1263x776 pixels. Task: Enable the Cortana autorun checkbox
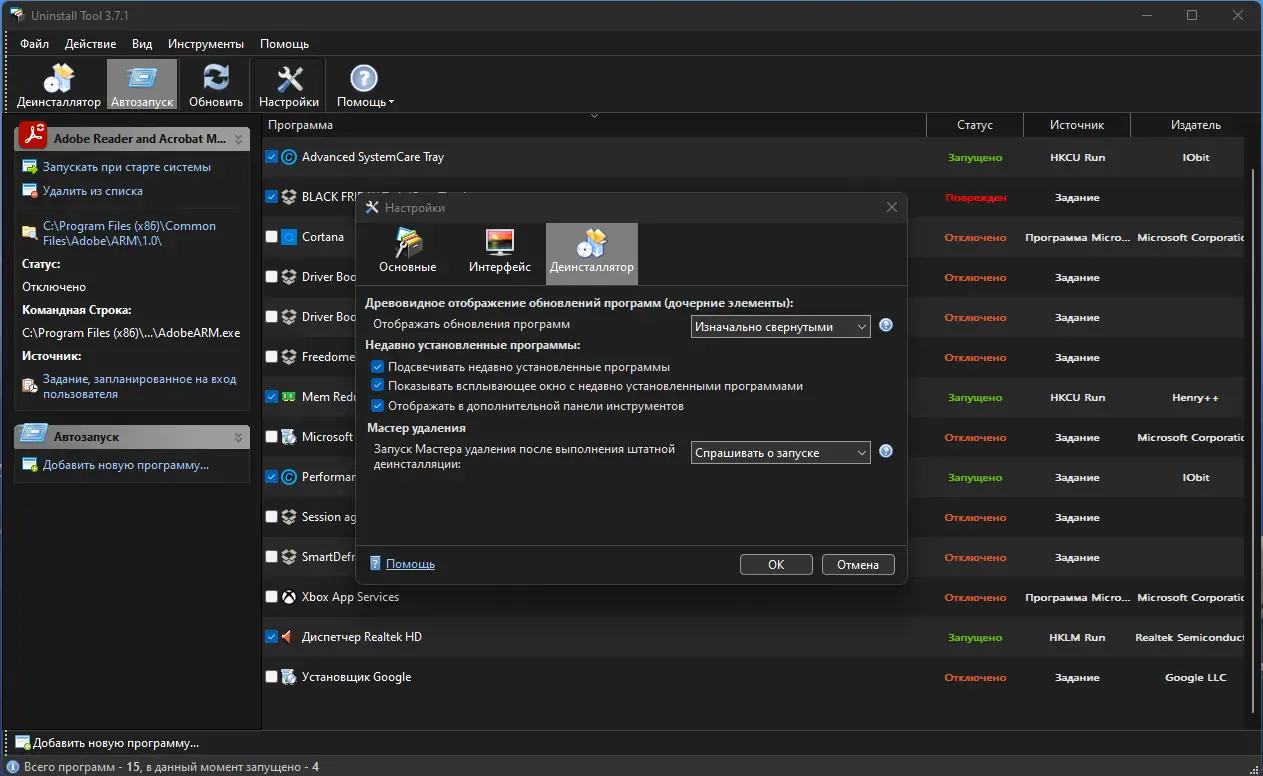[271, 237]
